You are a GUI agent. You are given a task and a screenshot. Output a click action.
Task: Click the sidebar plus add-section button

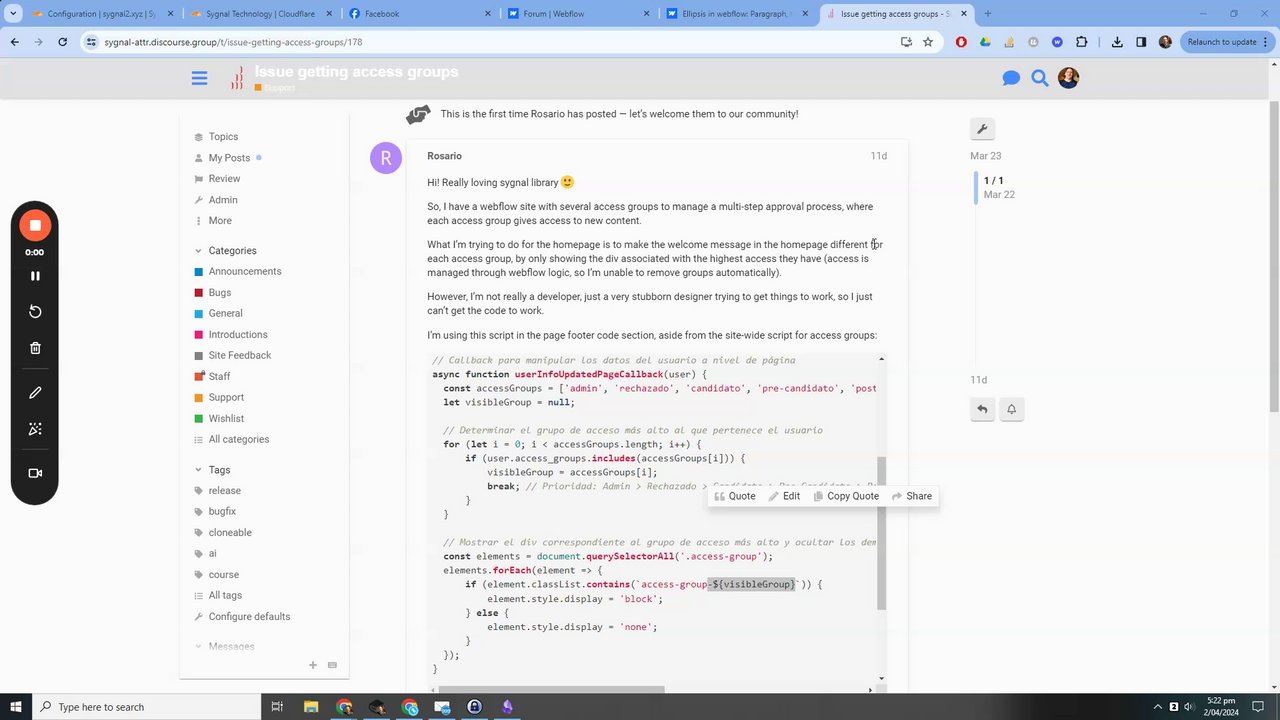click(x=312, y=665)
